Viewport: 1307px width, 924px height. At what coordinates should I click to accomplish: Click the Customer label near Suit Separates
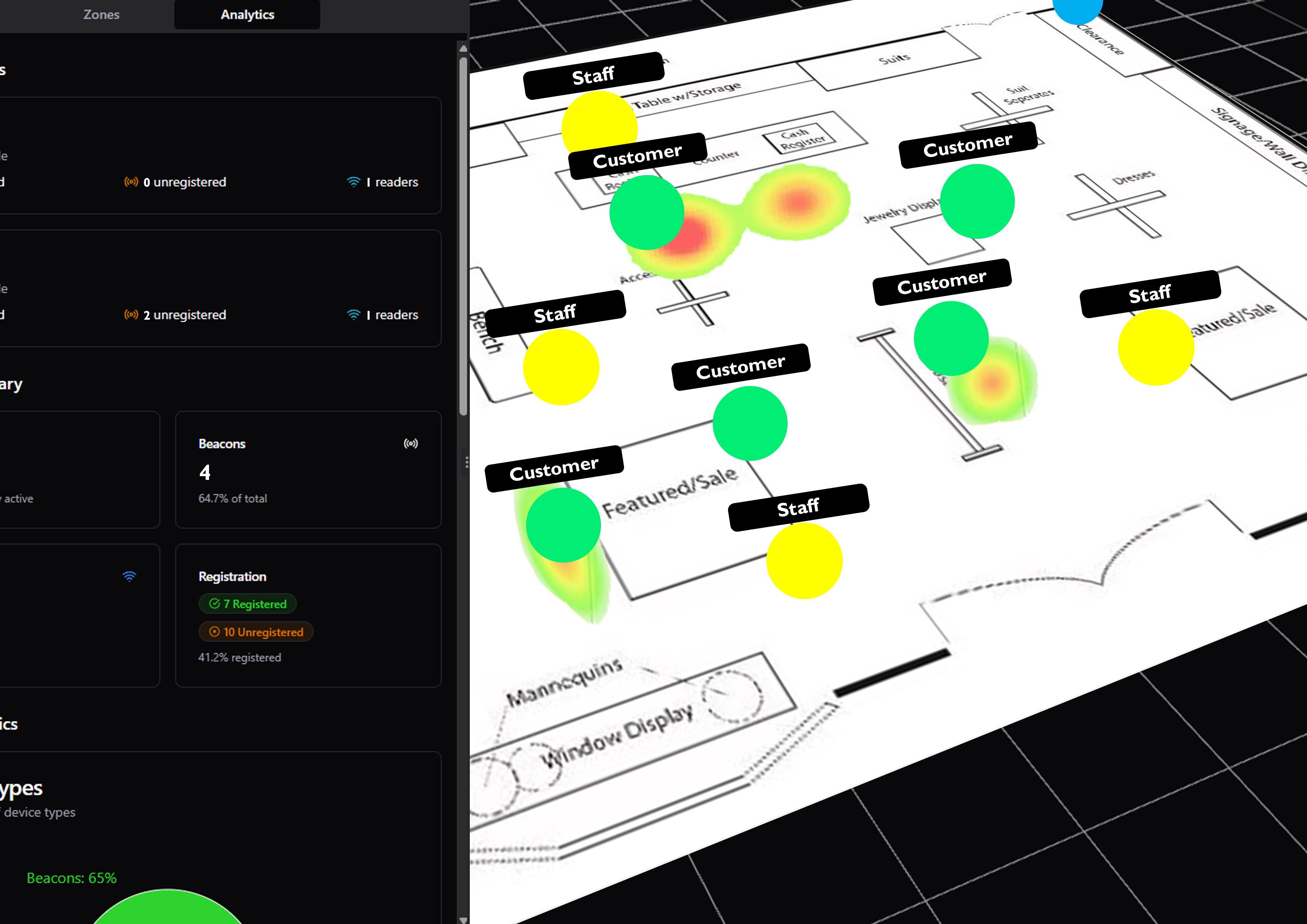coord(968,145)
